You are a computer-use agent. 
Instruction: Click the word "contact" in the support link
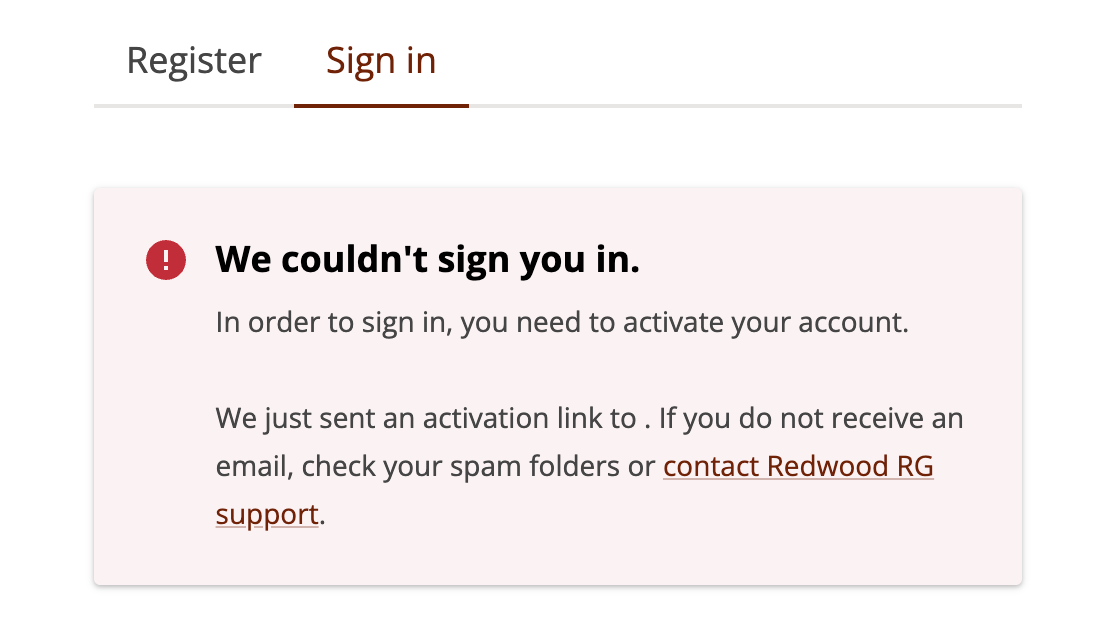click(x=711, y=467)
